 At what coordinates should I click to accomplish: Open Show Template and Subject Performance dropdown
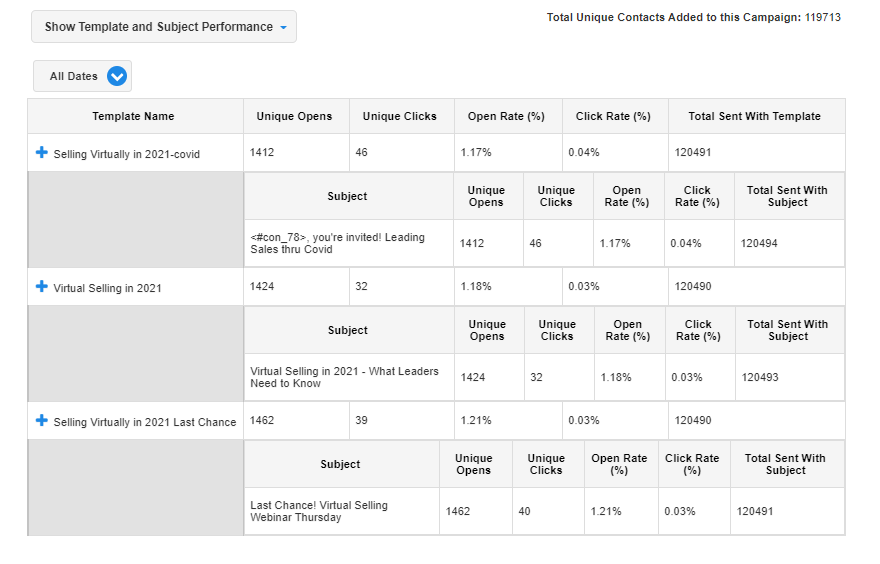(164, 27)
